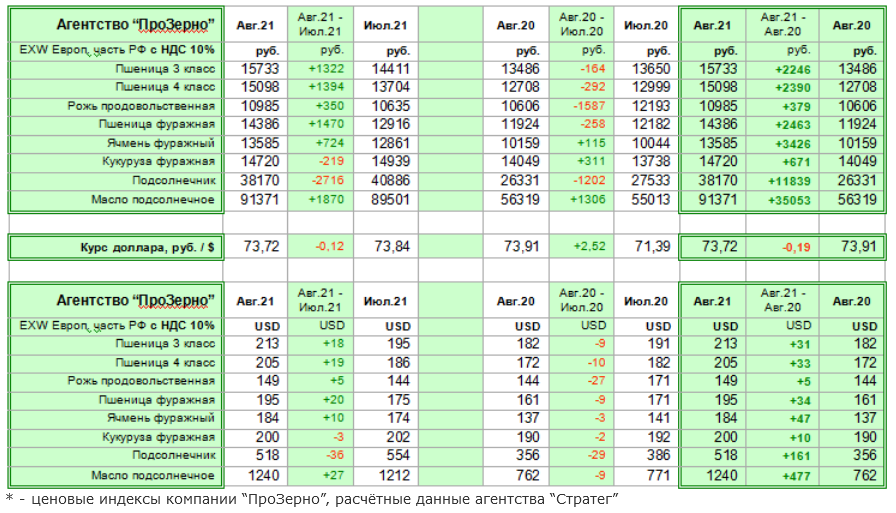Click the +2390 yearly change value
Image resolution: width=896 pixels, height=513 pixels.
click(793, 88)
